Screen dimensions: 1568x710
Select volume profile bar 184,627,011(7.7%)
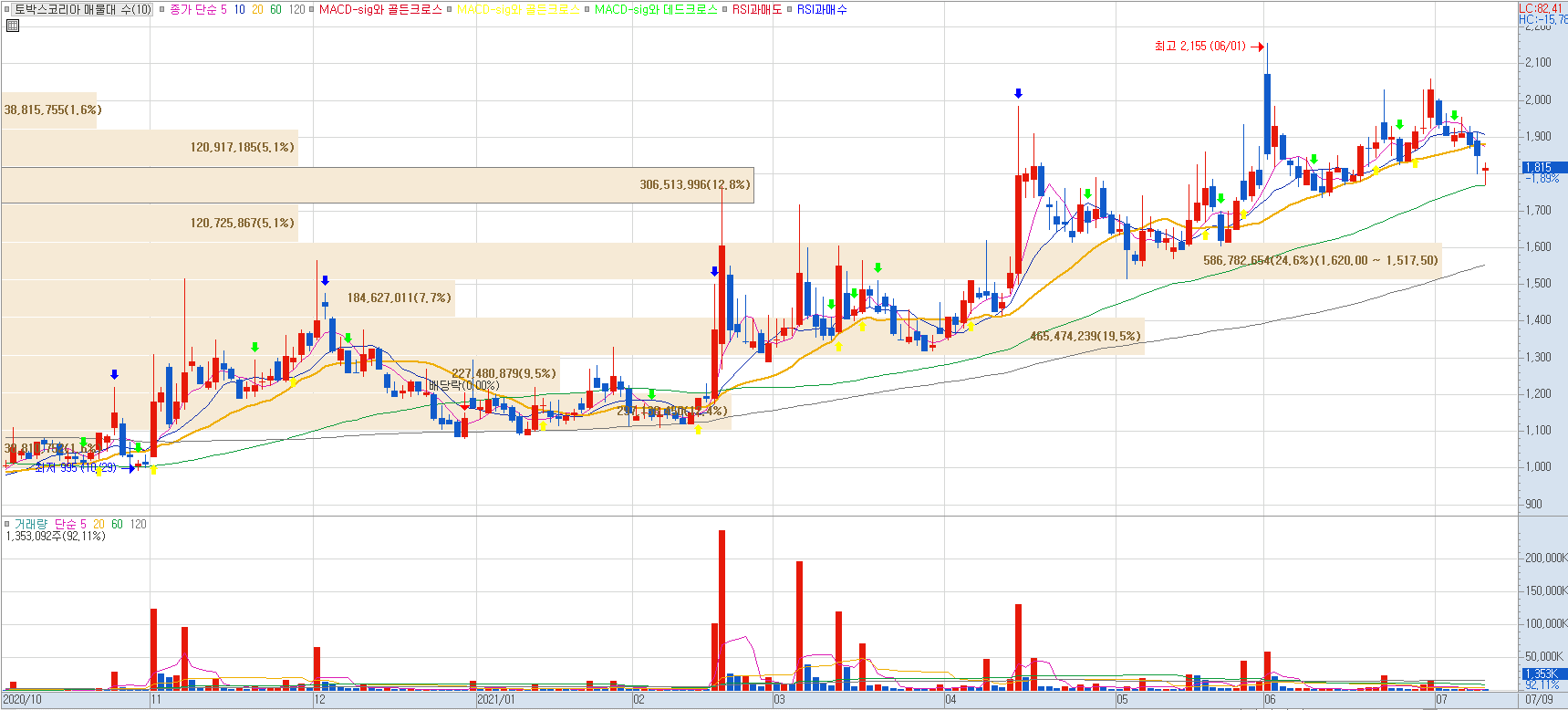tap(227, 298)
